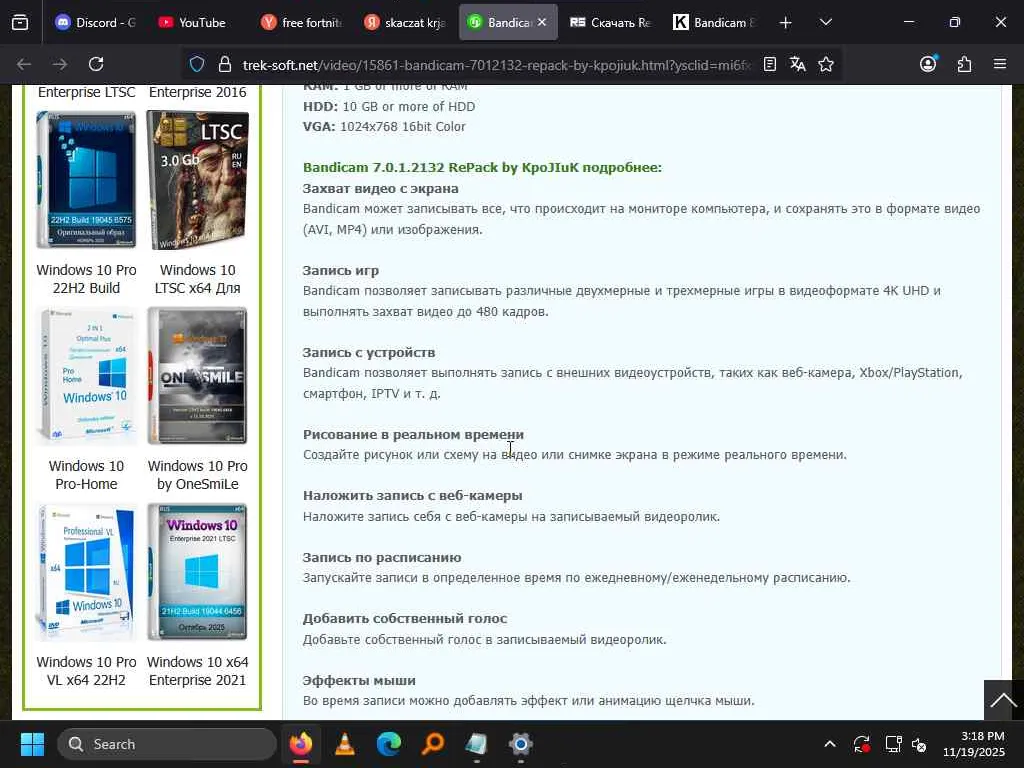The height and width of the screenshot is (768, 1024).
Task: Translate this page icon
Action: (x=797, y=64)
